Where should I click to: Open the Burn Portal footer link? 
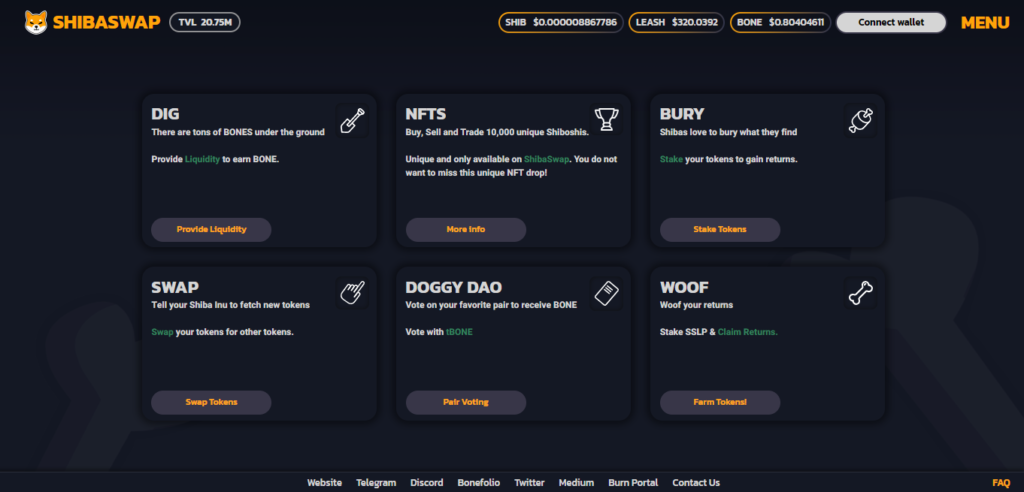click(633, 483)
